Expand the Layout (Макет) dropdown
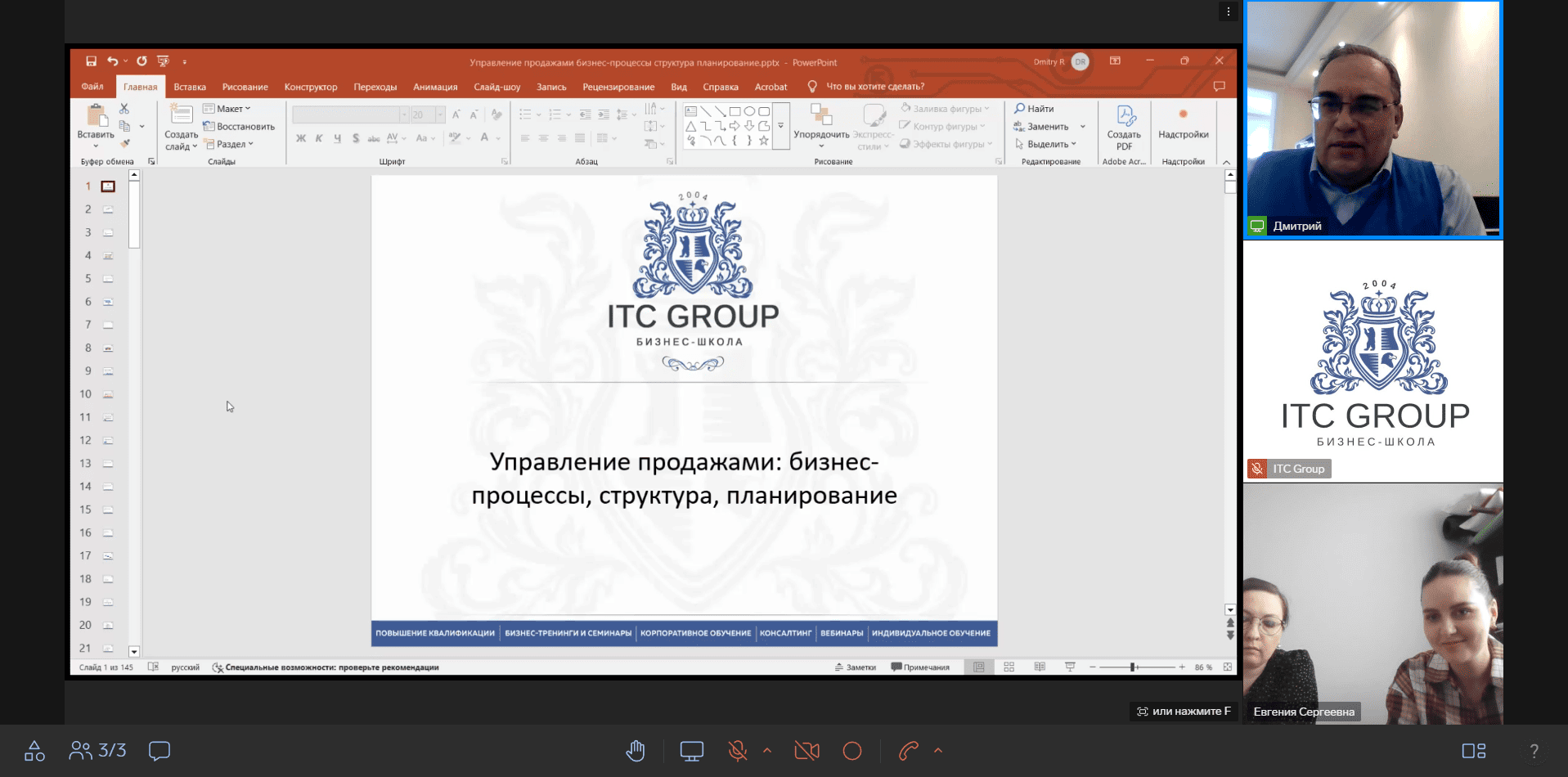The image size is (1568, 777). (x=227, y=109)
